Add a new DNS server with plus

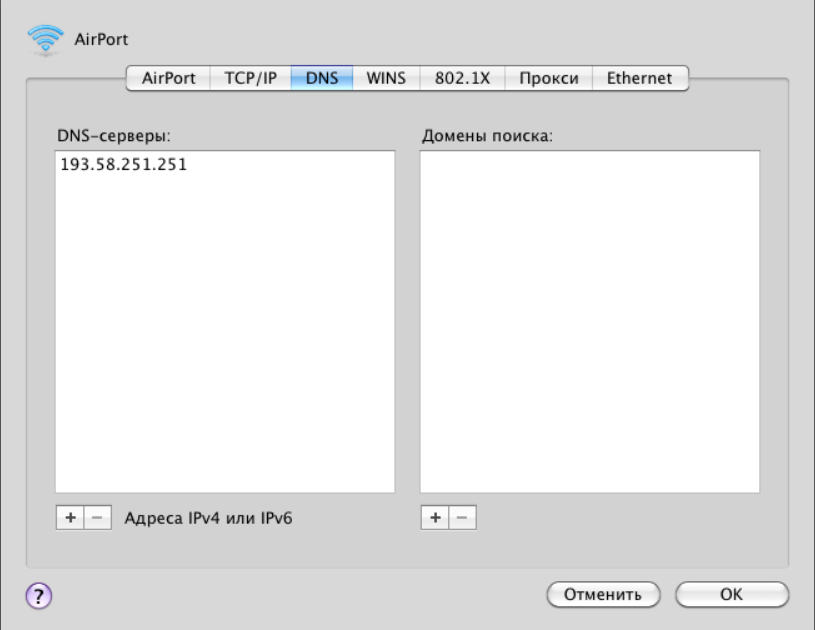(x=69, y=518)
